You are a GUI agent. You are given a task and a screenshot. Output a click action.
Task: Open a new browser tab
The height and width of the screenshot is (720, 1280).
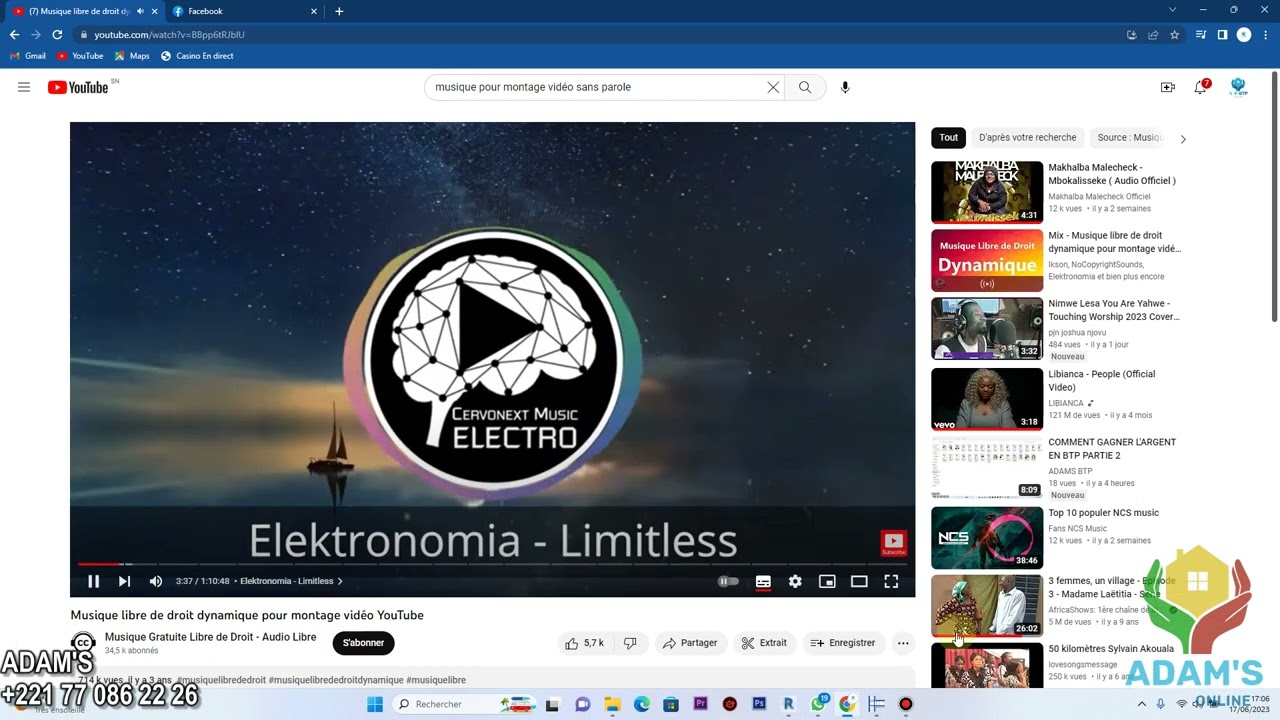[x=339, y=11]
